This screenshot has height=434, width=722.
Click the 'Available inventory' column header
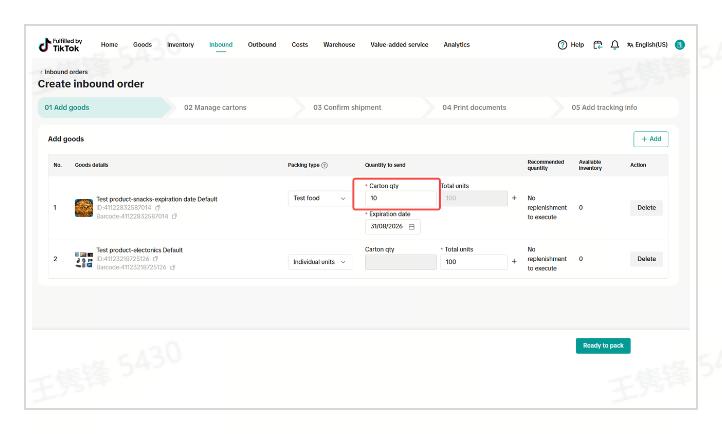590,165
